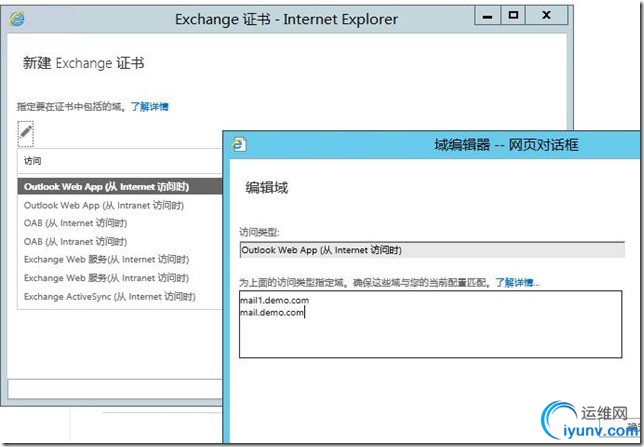Click inside the domain list text area
This screenshot has width=644, height=447.
coord(430,324)
